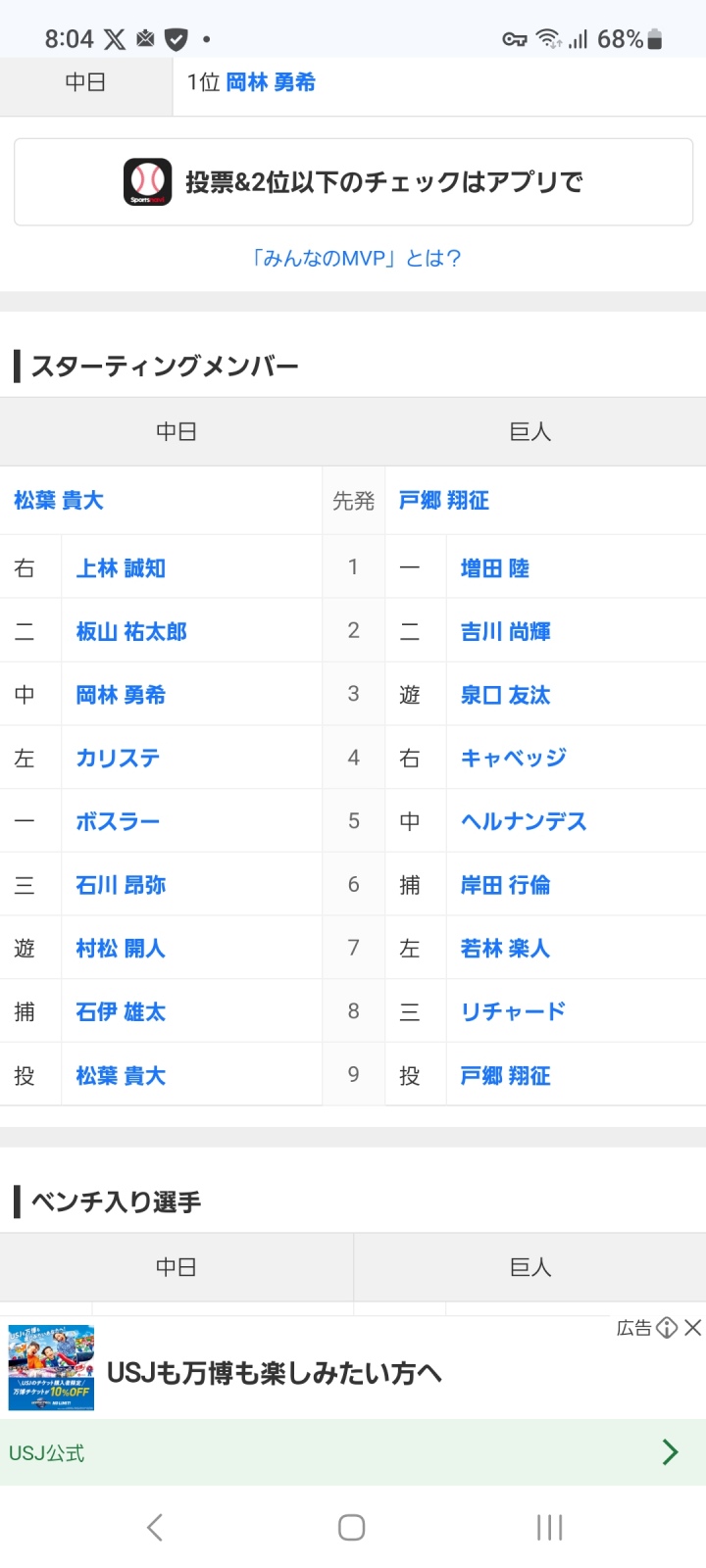Tap the USJも万博も楽しみたい方へ ad text
The width and height of the screenshot is (706, 1568).
(x=275, y=1373)
